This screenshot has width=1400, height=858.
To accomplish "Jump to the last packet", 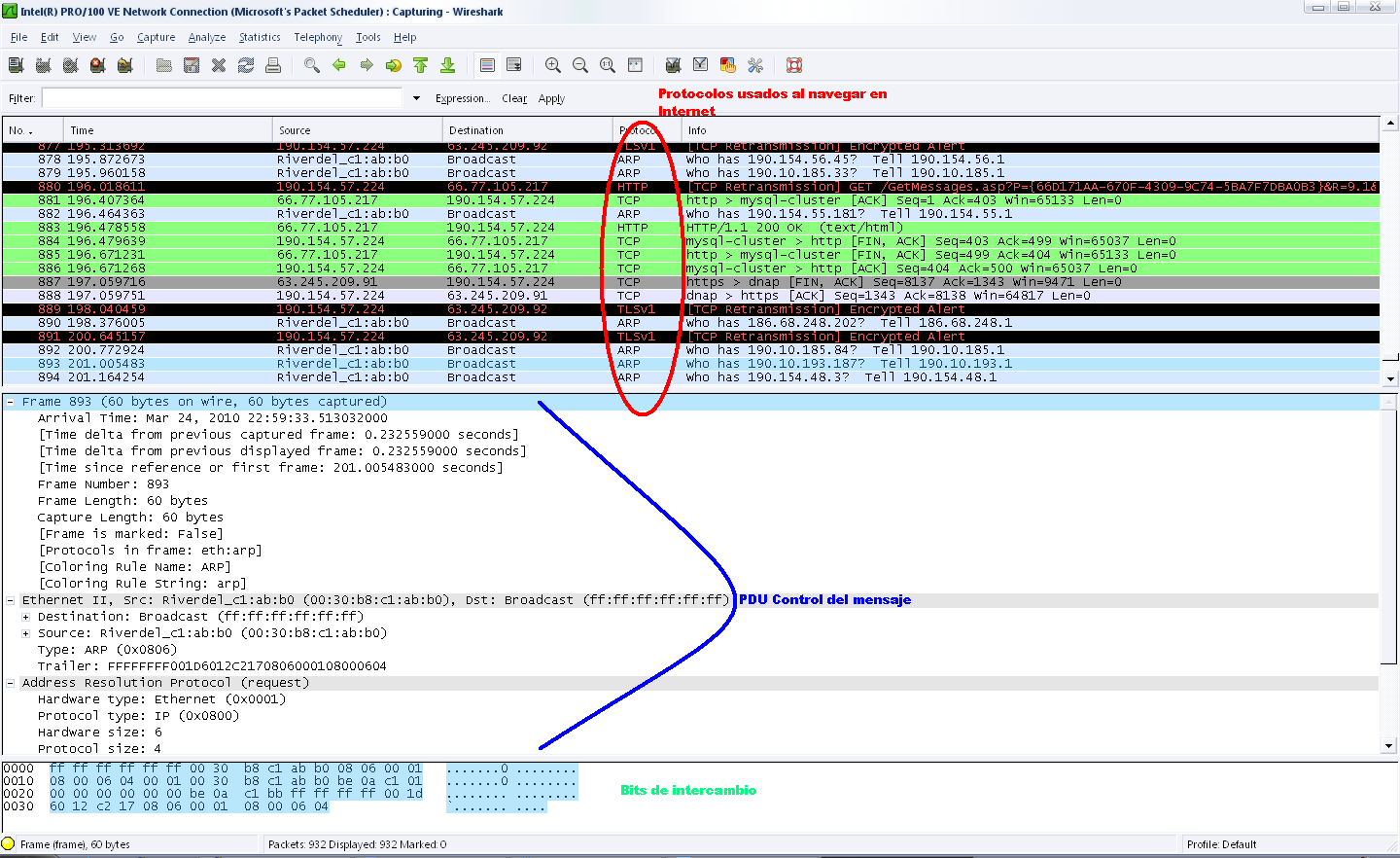I will coord(447,65).
